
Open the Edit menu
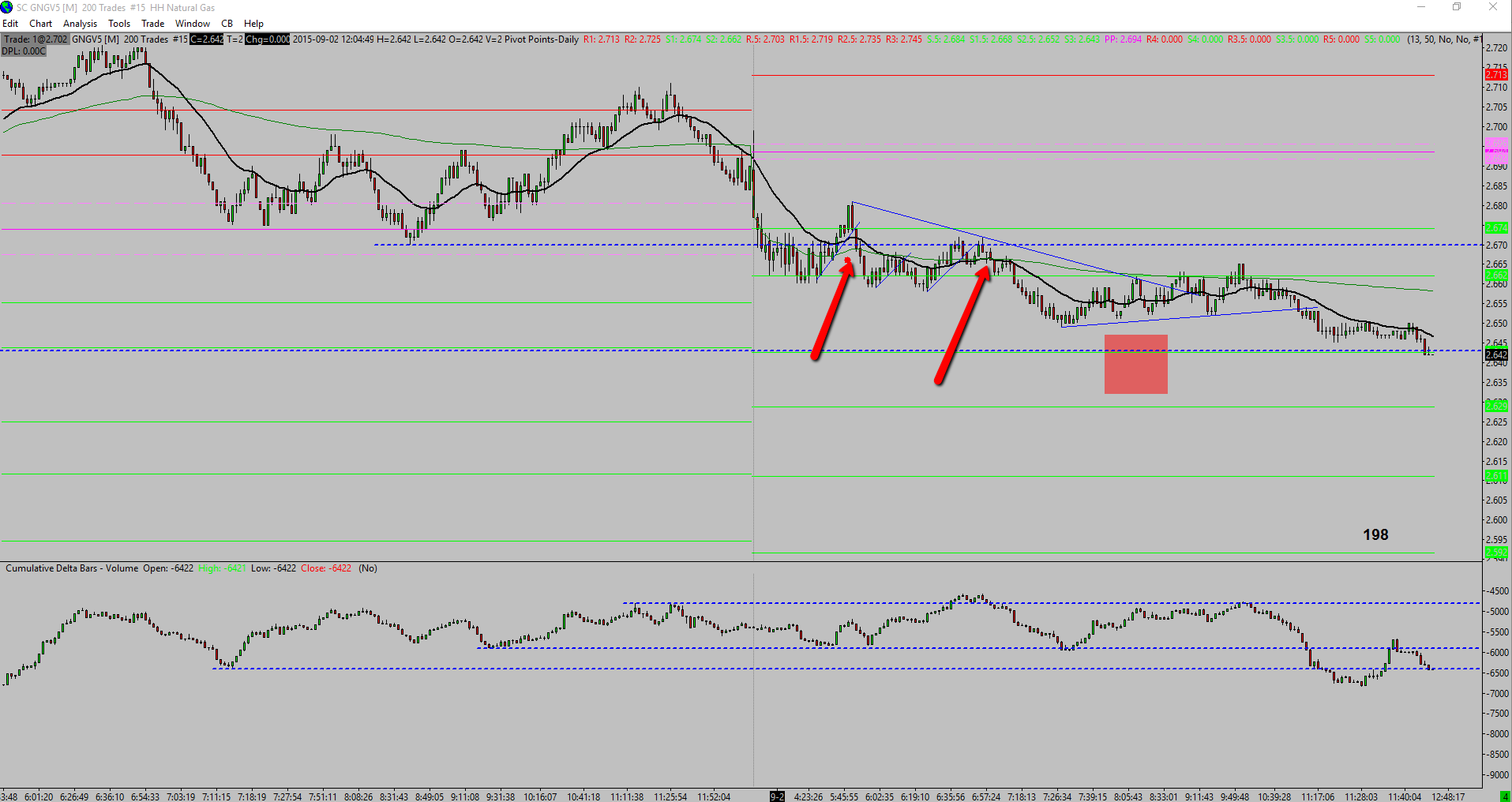click(x=10, y=24)
